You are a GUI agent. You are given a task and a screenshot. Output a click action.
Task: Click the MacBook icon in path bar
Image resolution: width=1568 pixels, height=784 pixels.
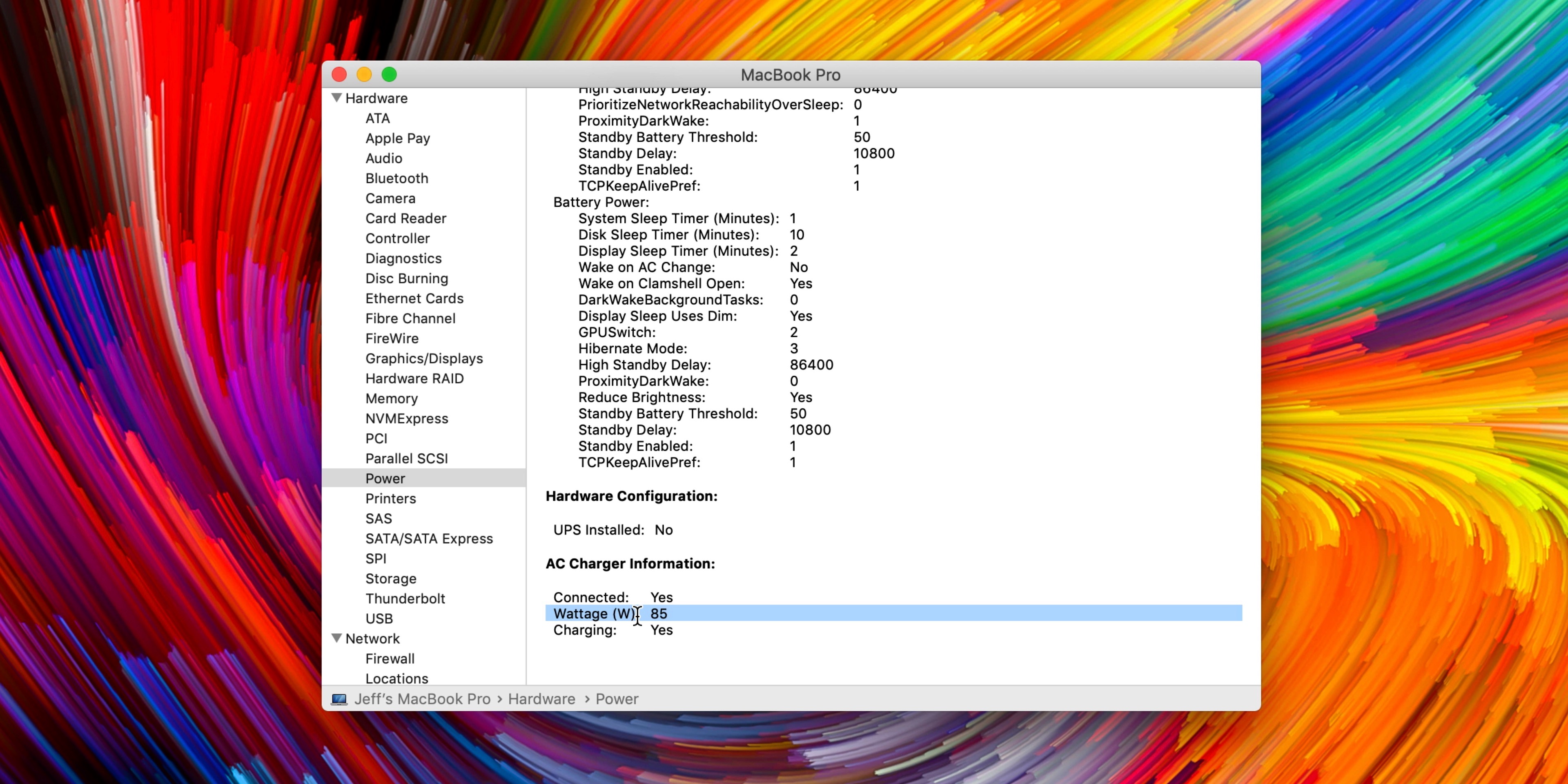pos(339,699)
